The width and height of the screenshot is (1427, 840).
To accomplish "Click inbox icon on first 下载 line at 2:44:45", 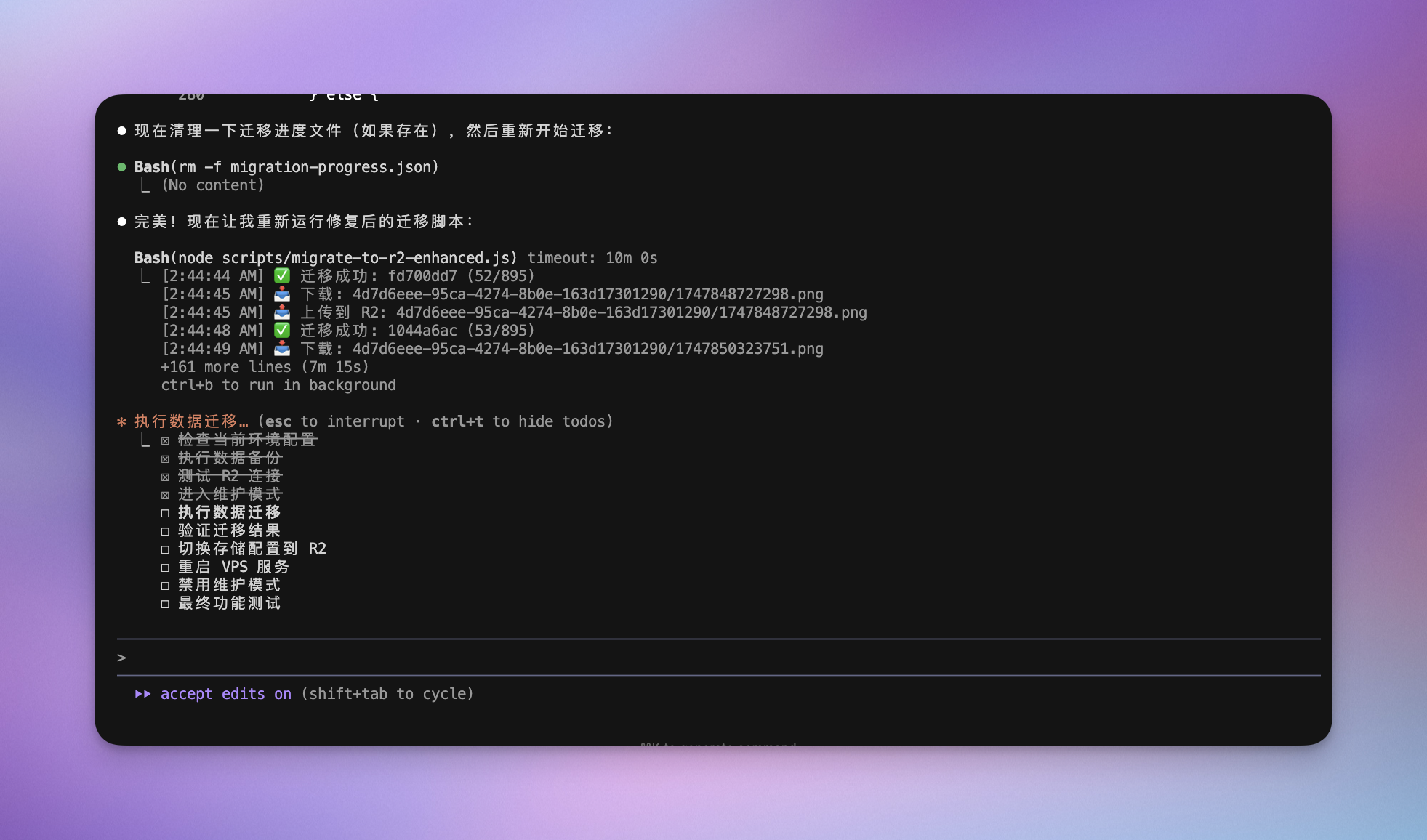I will pyautogui.click(x=282, y=294).
